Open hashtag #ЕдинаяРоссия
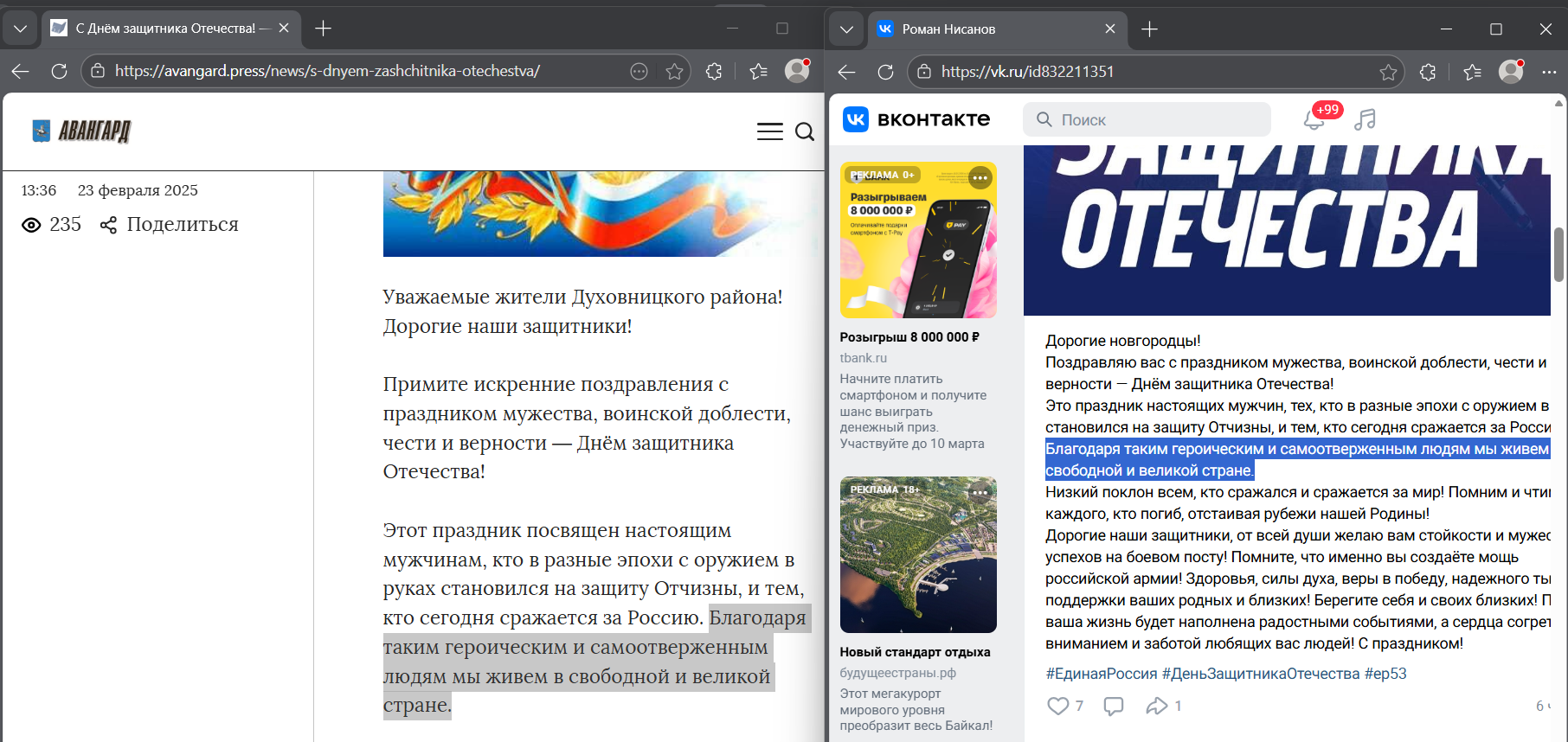Screen dimensions: 1568x742 coord(1102,674)
